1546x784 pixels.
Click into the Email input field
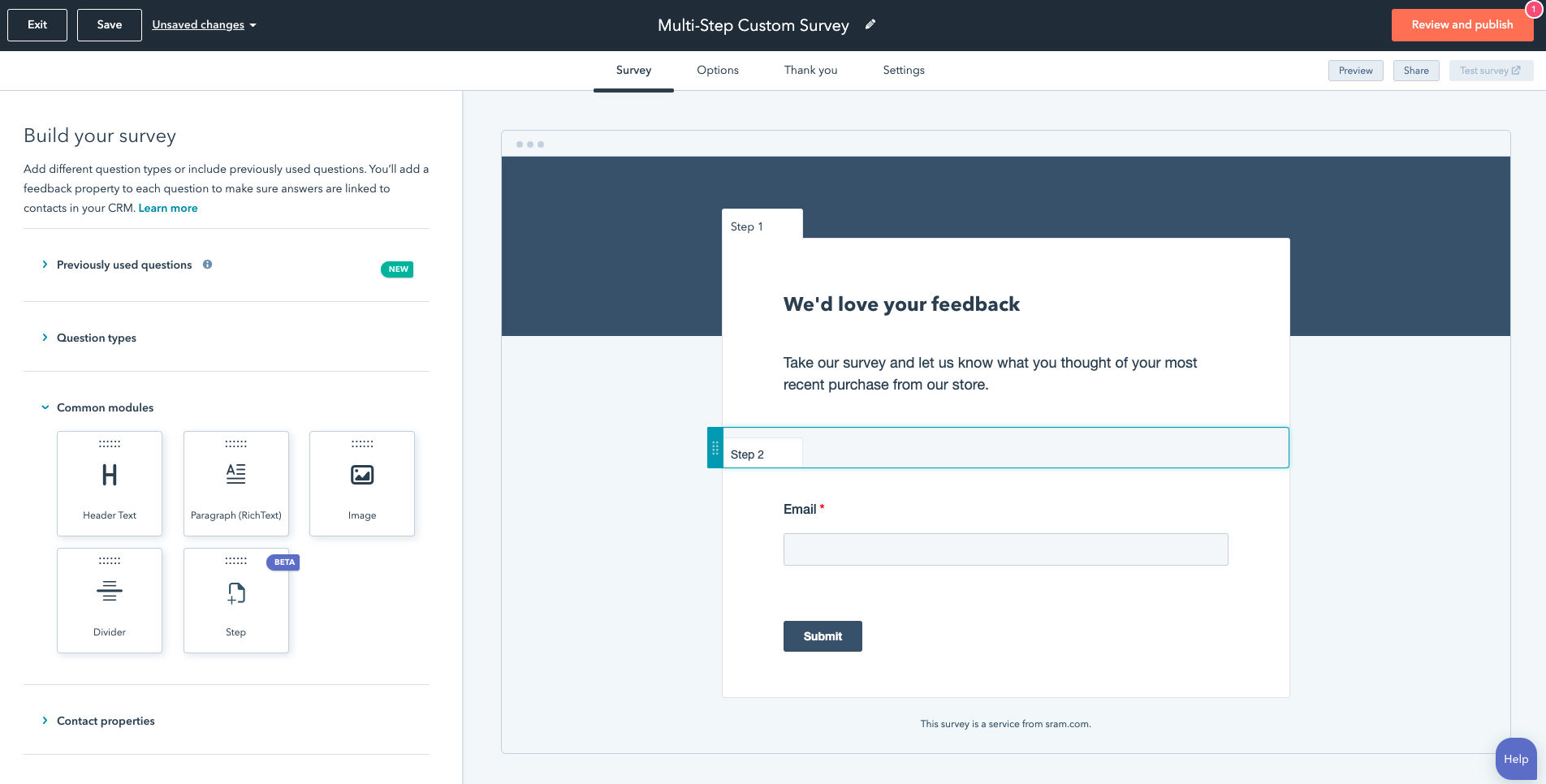click(x=1005, y=549)
